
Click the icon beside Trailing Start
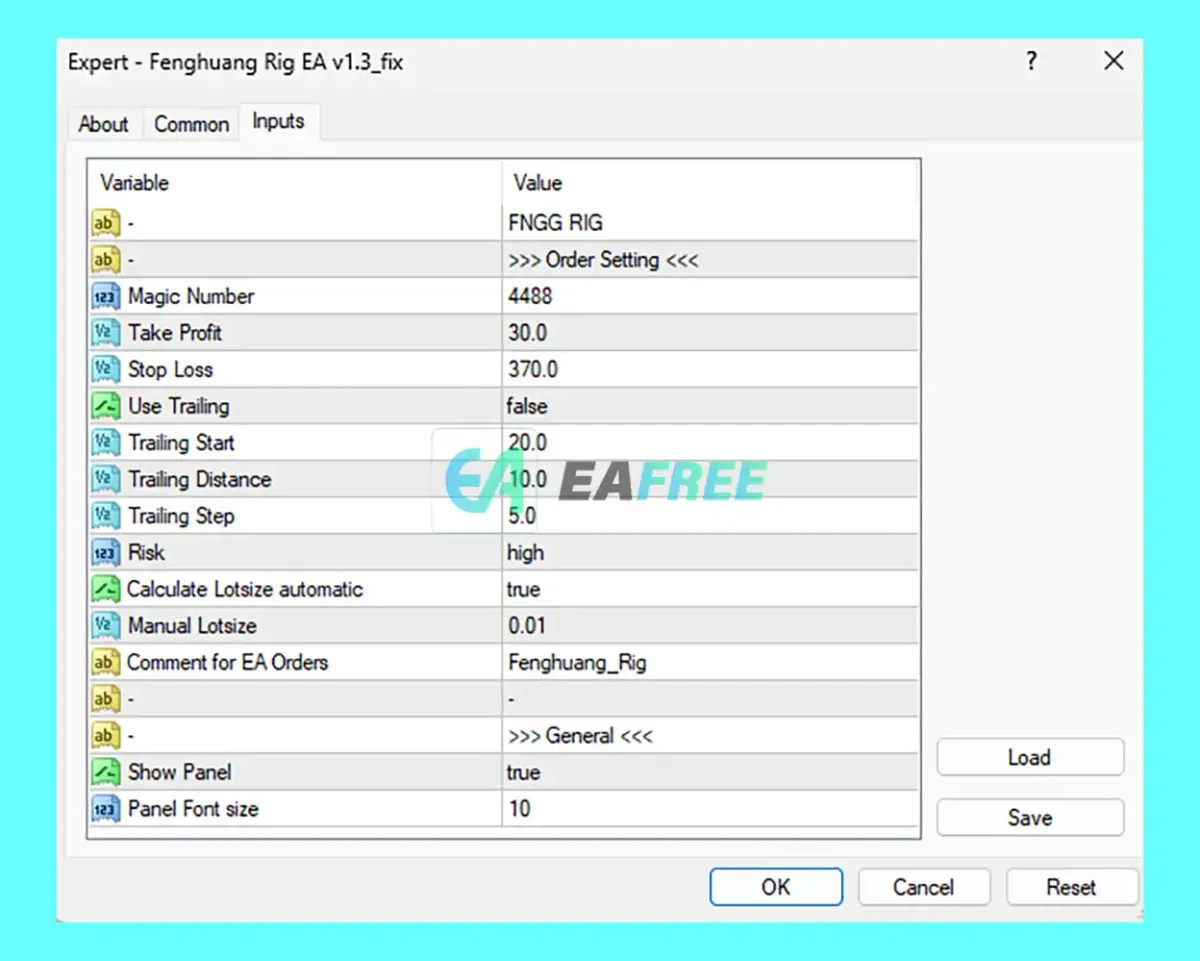pyautogui.click(x=105, y=443)
